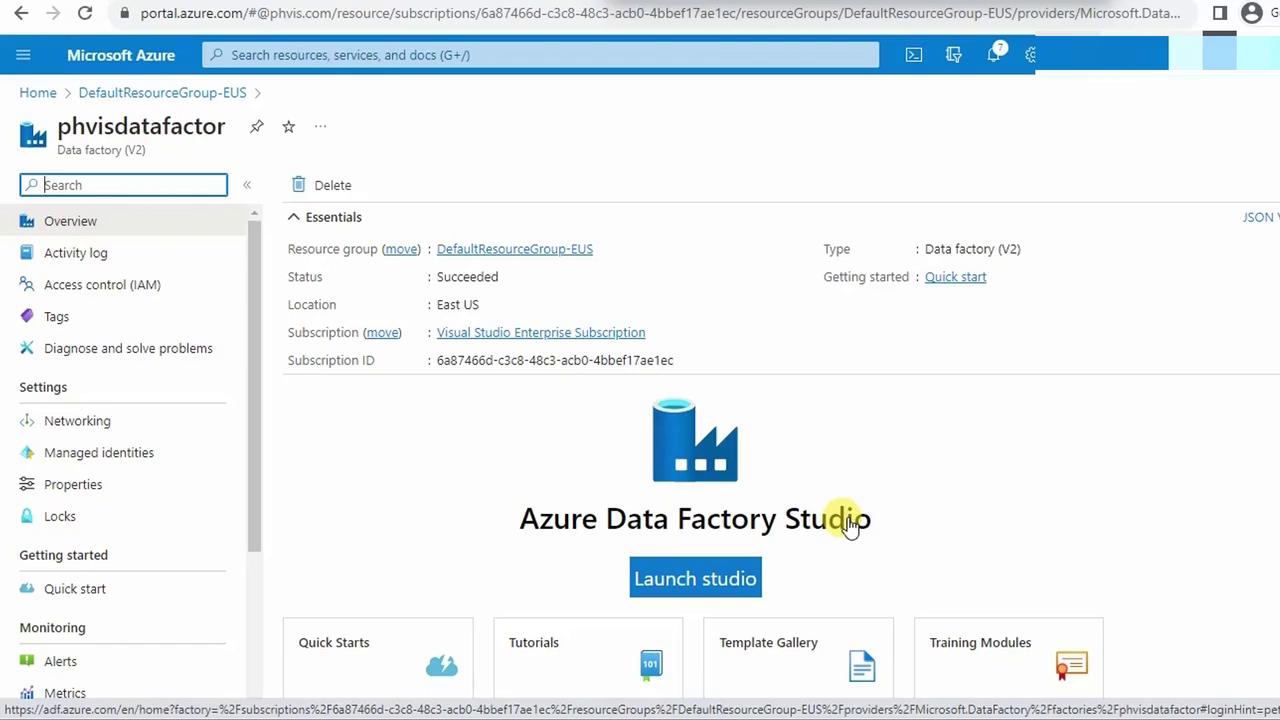Click the Delete button label

333,185
